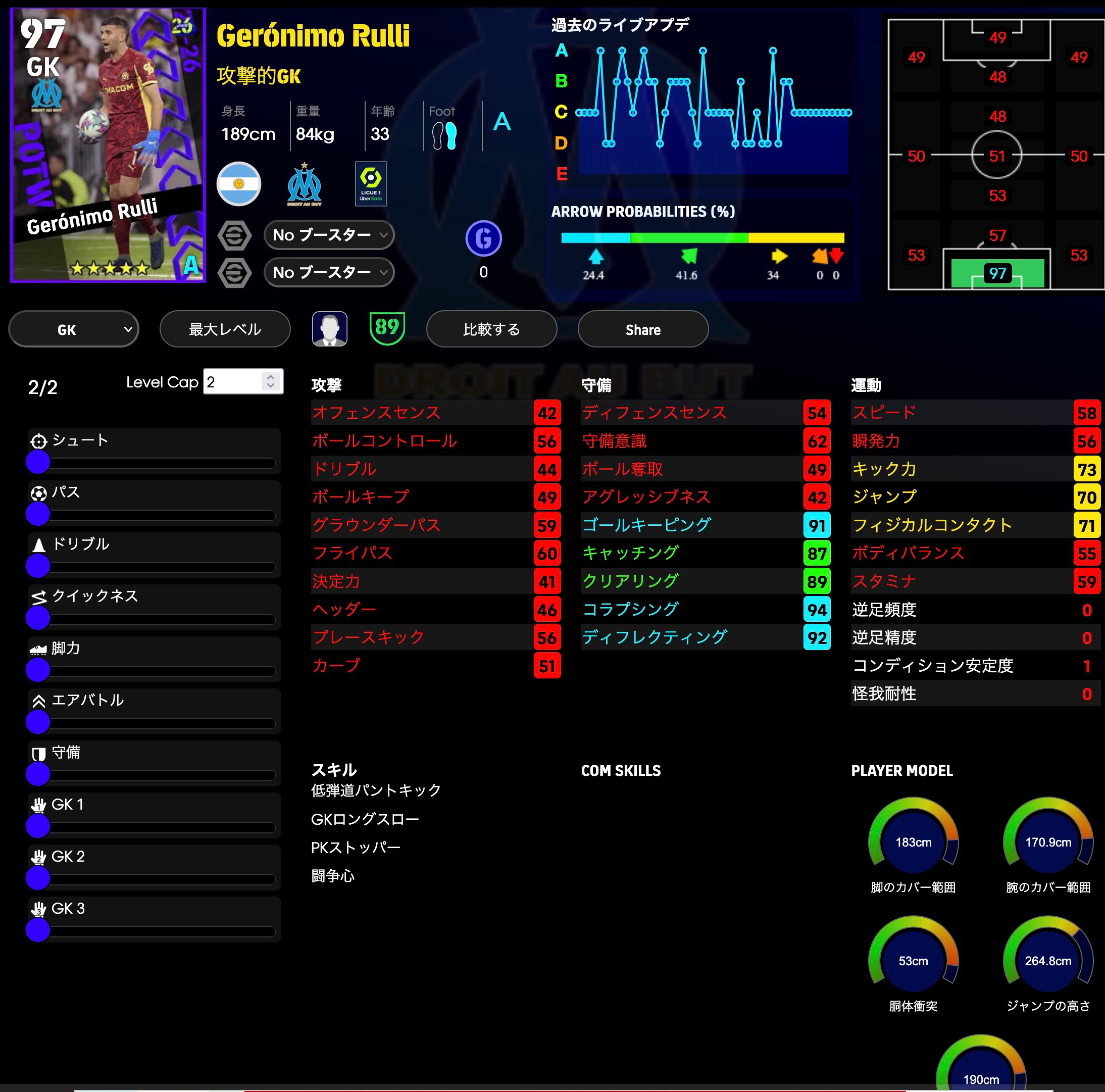Expand the GK position dropdown
The height and width of the screenshot is (1092, 1105).
click(x=74, y=329)
